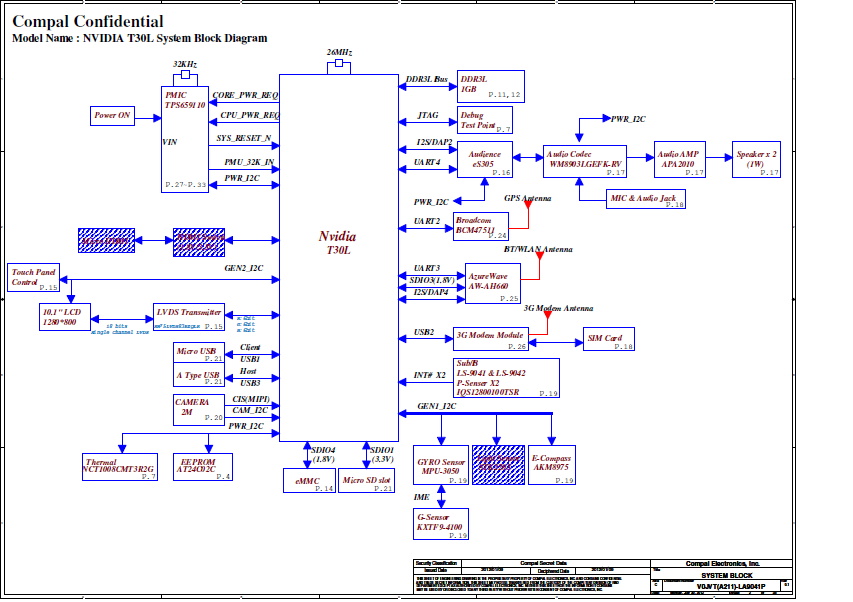Select the SDIO3(1.8V) label
The image size is (853, 602).
click(x=431, y=281)
